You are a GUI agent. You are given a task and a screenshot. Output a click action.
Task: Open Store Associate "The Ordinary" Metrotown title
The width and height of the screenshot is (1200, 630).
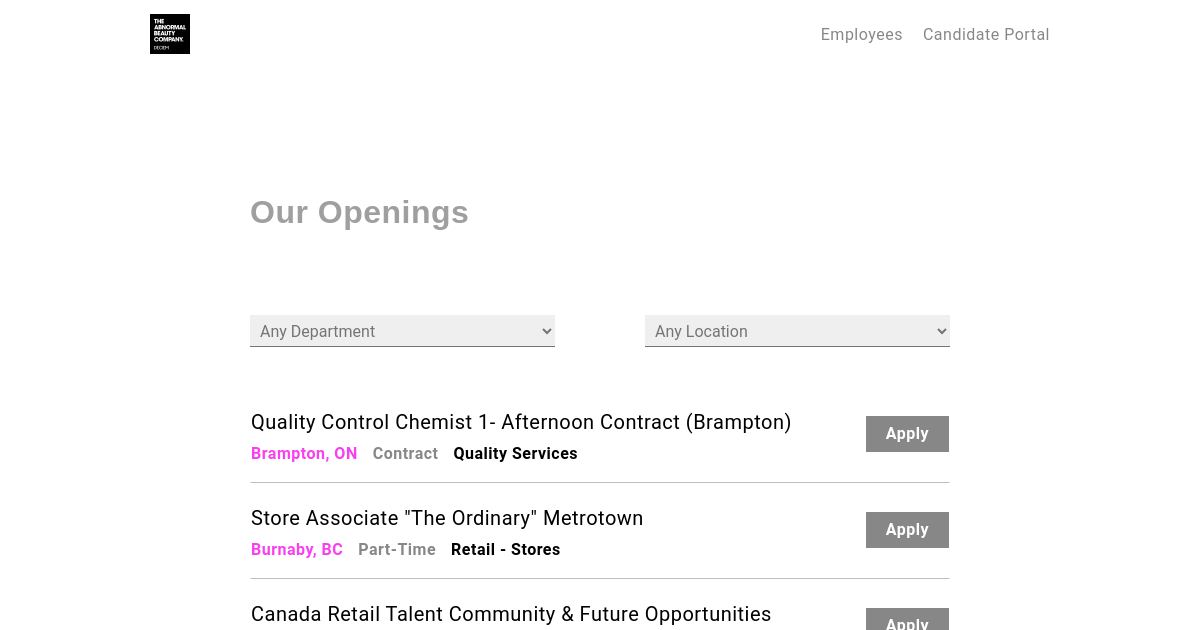coord(447,518)
